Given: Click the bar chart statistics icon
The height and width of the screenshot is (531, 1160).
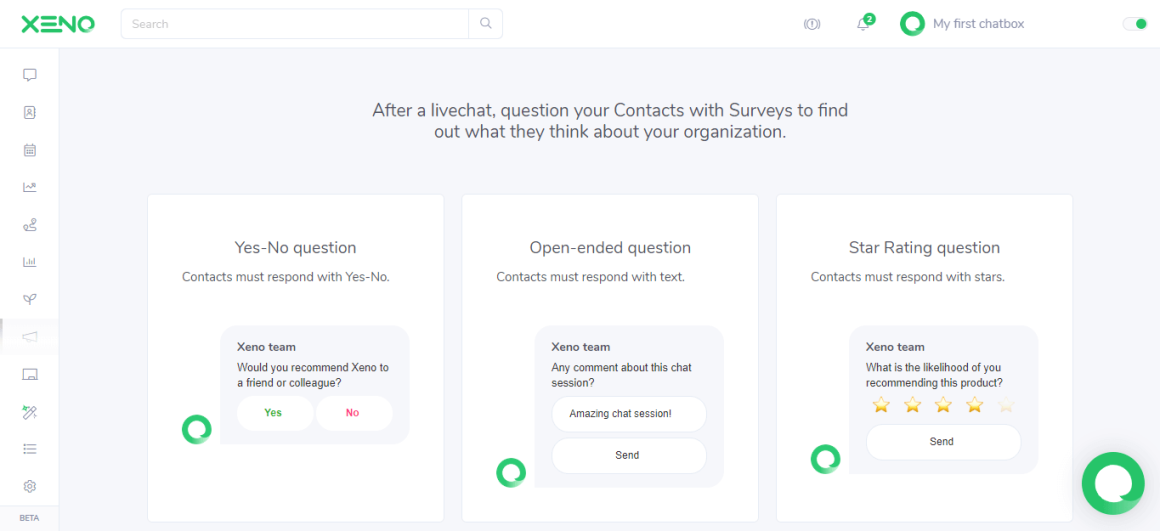Looking at the screenshot, I should 30,262.
